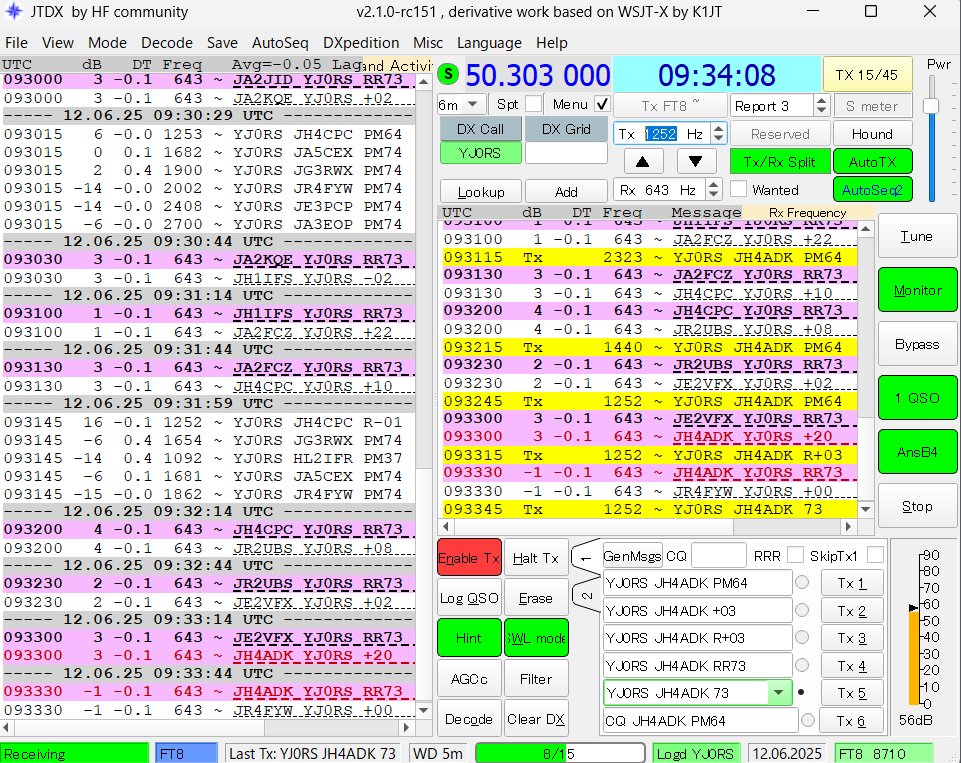Image resolution: width=961 pixels, height=763 pixels.
Task: Enable the Wanted checkbox
Action: (x=739, y=189)
